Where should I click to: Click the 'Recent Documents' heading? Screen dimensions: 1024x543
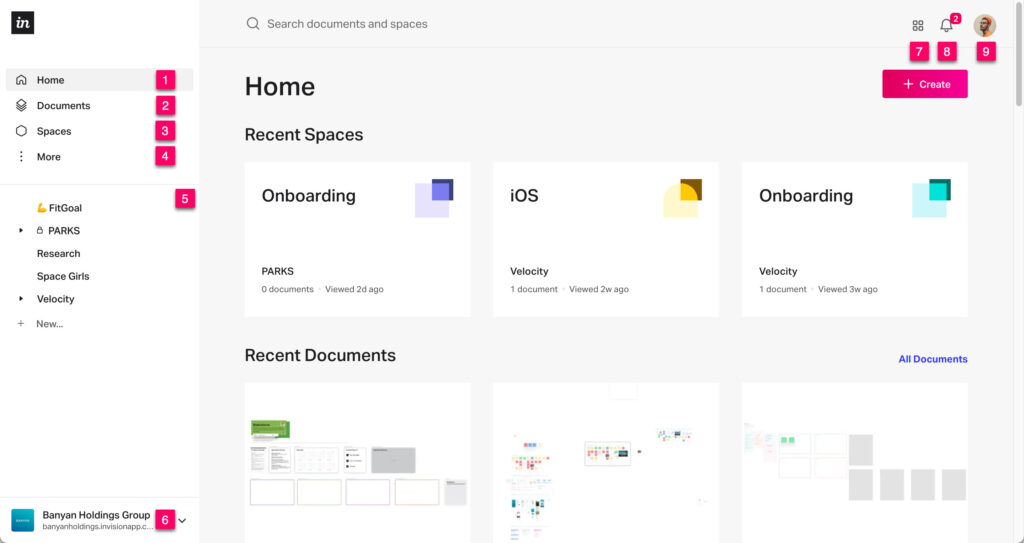tap(320, 355)
